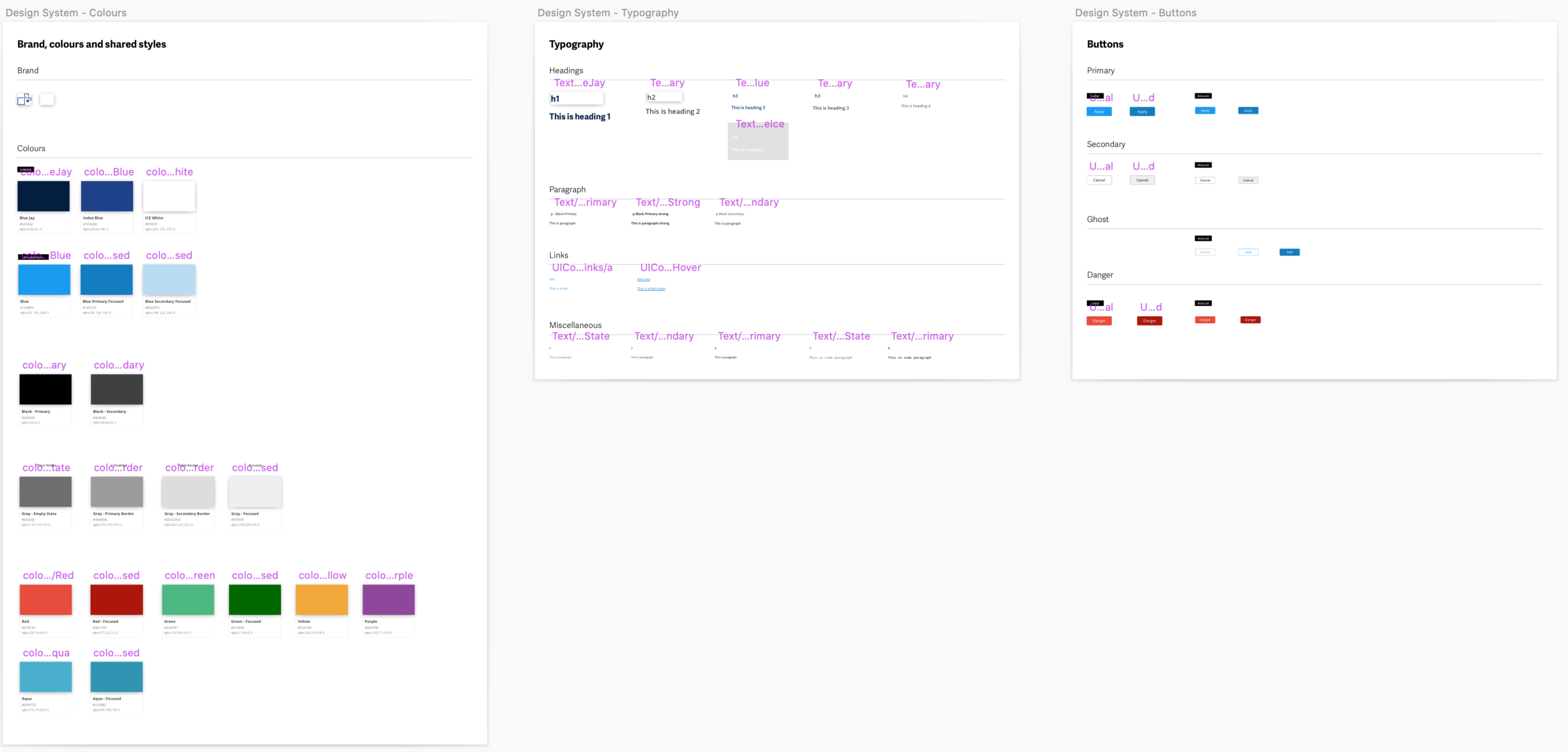The image size is (1568, 752).
Task: Select the Black - Secondary swatch
Action: pyautogui.click(x=117, y=389)
